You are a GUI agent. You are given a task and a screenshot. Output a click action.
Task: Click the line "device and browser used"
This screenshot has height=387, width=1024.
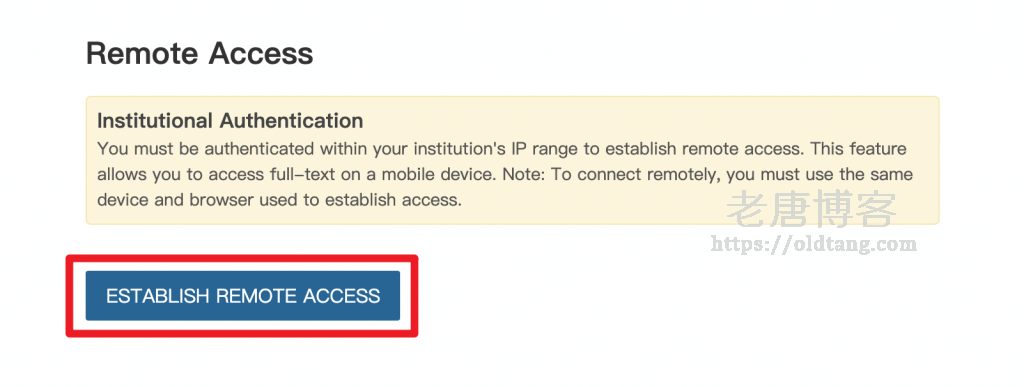tap(280, 200)
